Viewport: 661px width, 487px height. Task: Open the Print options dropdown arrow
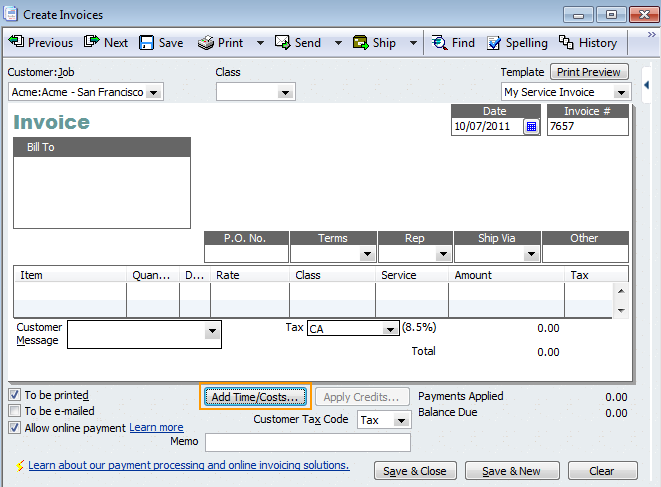pos(261,43)
